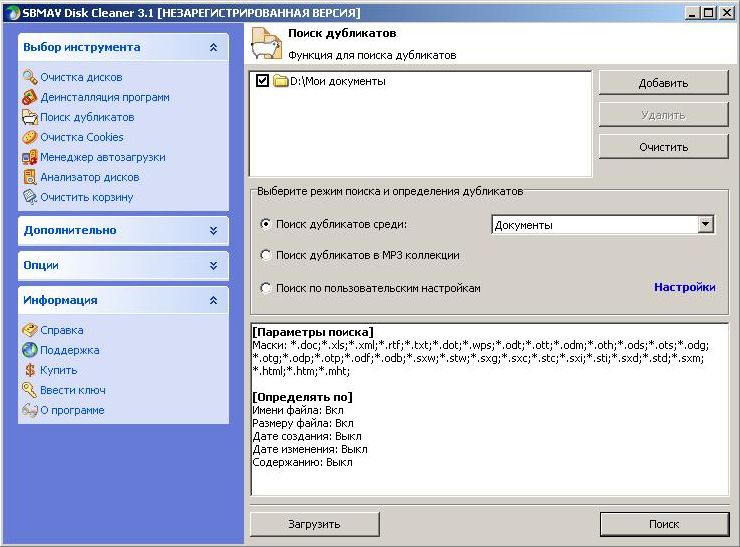Click Поиск дубликатов in the sidebar
The width and height of the screenshot is (740, 547).
click(87, 117)
